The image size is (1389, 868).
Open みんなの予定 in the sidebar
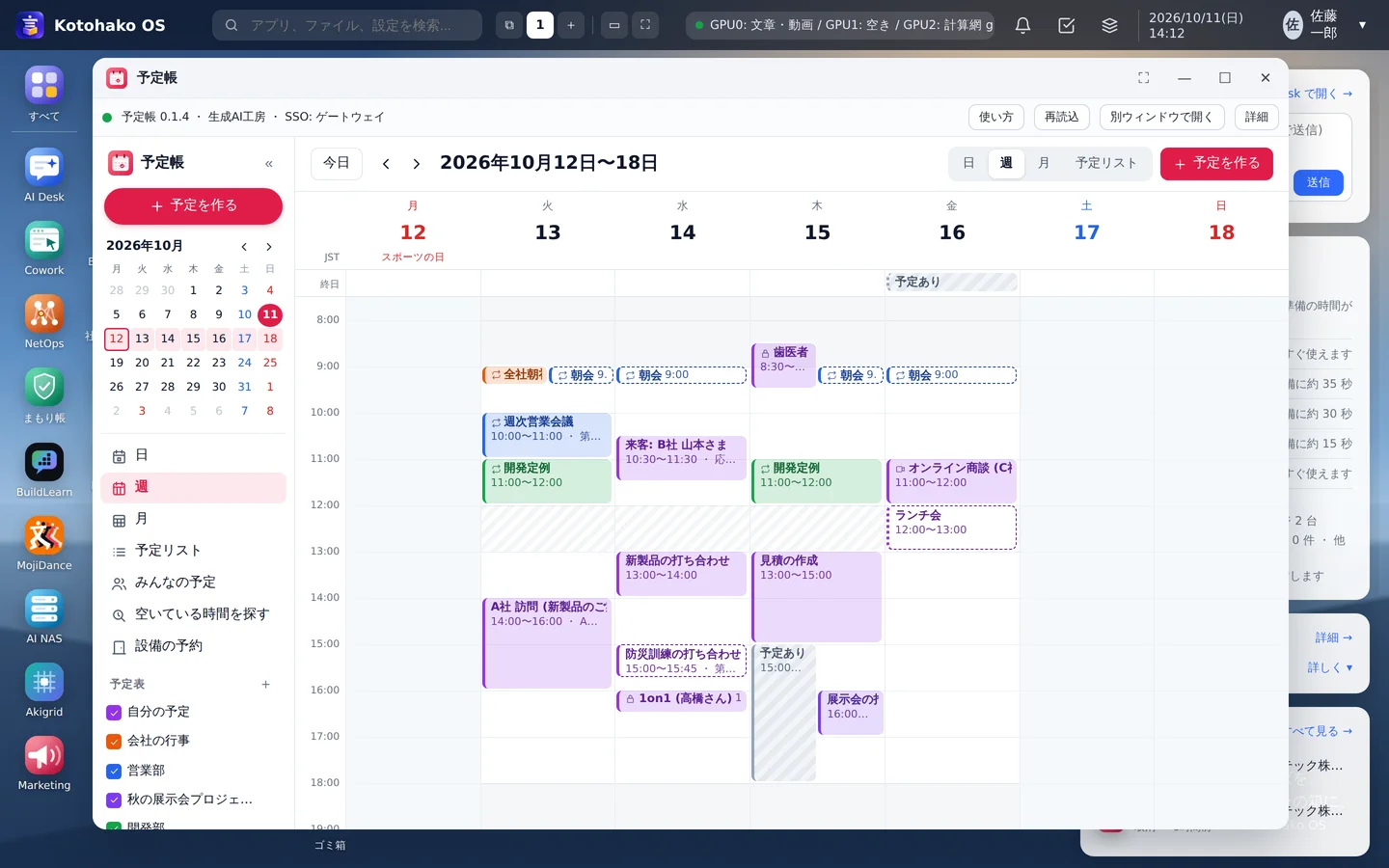coord(193,583)
